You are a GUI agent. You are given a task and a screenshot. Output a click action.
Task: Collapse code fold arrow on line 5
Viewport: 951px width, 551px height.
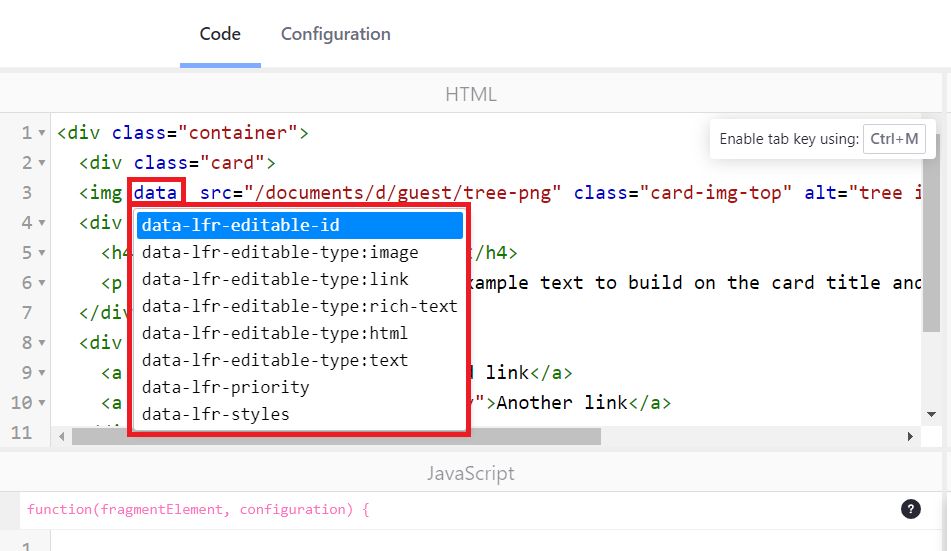(x=42, y=252)
